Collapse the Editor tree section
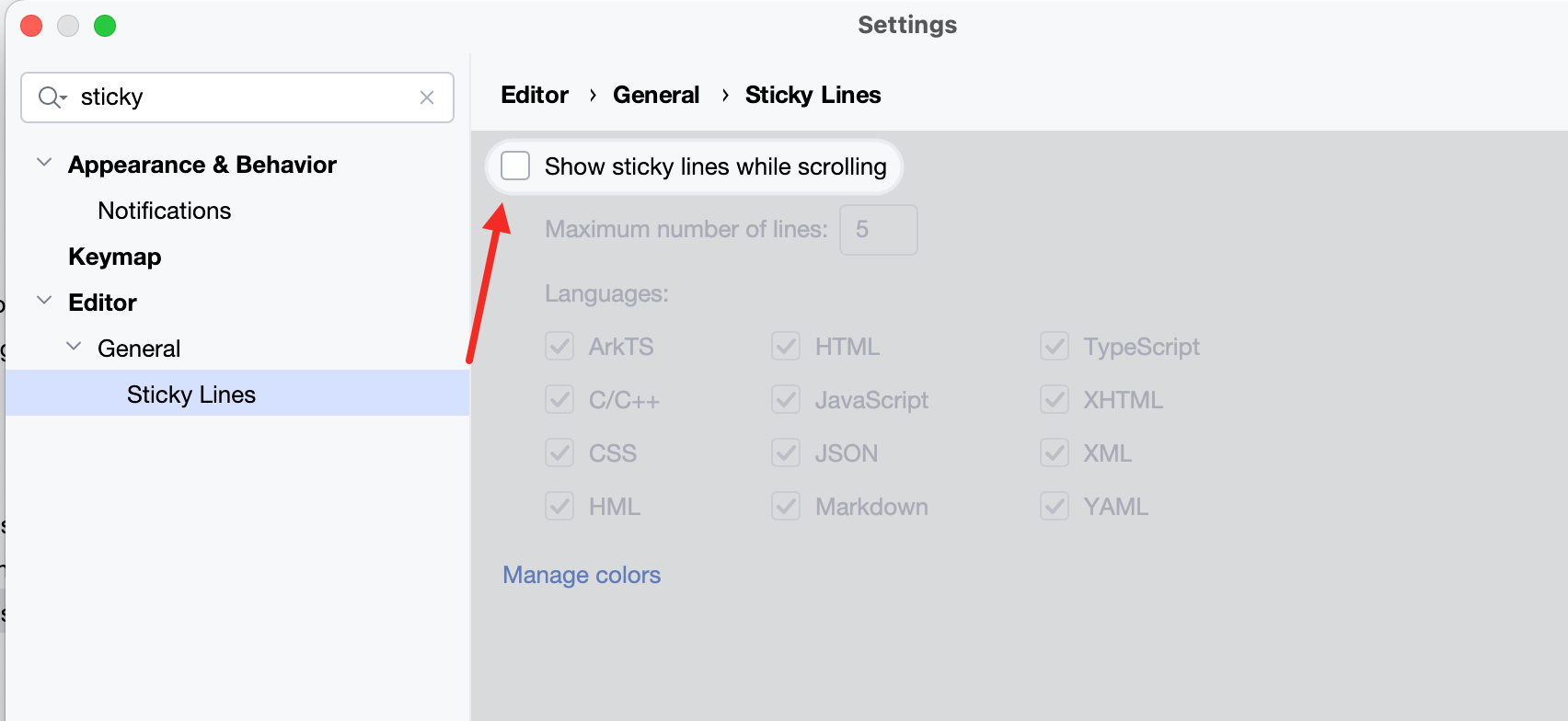The image size is (1568, 721). point(43,302)
